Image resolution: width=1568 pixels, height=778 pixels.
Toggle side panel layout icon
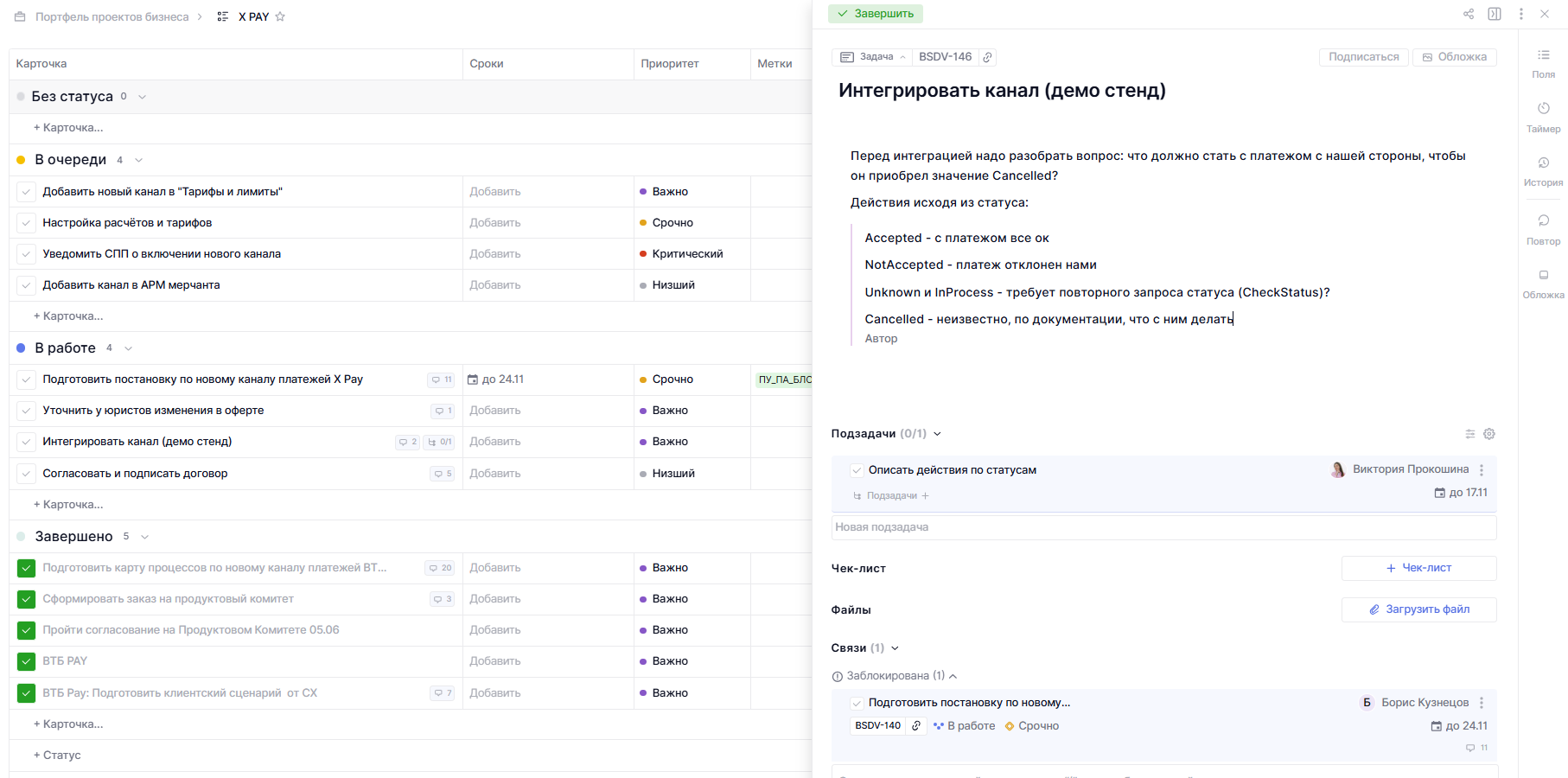[x=1494, y=14]
